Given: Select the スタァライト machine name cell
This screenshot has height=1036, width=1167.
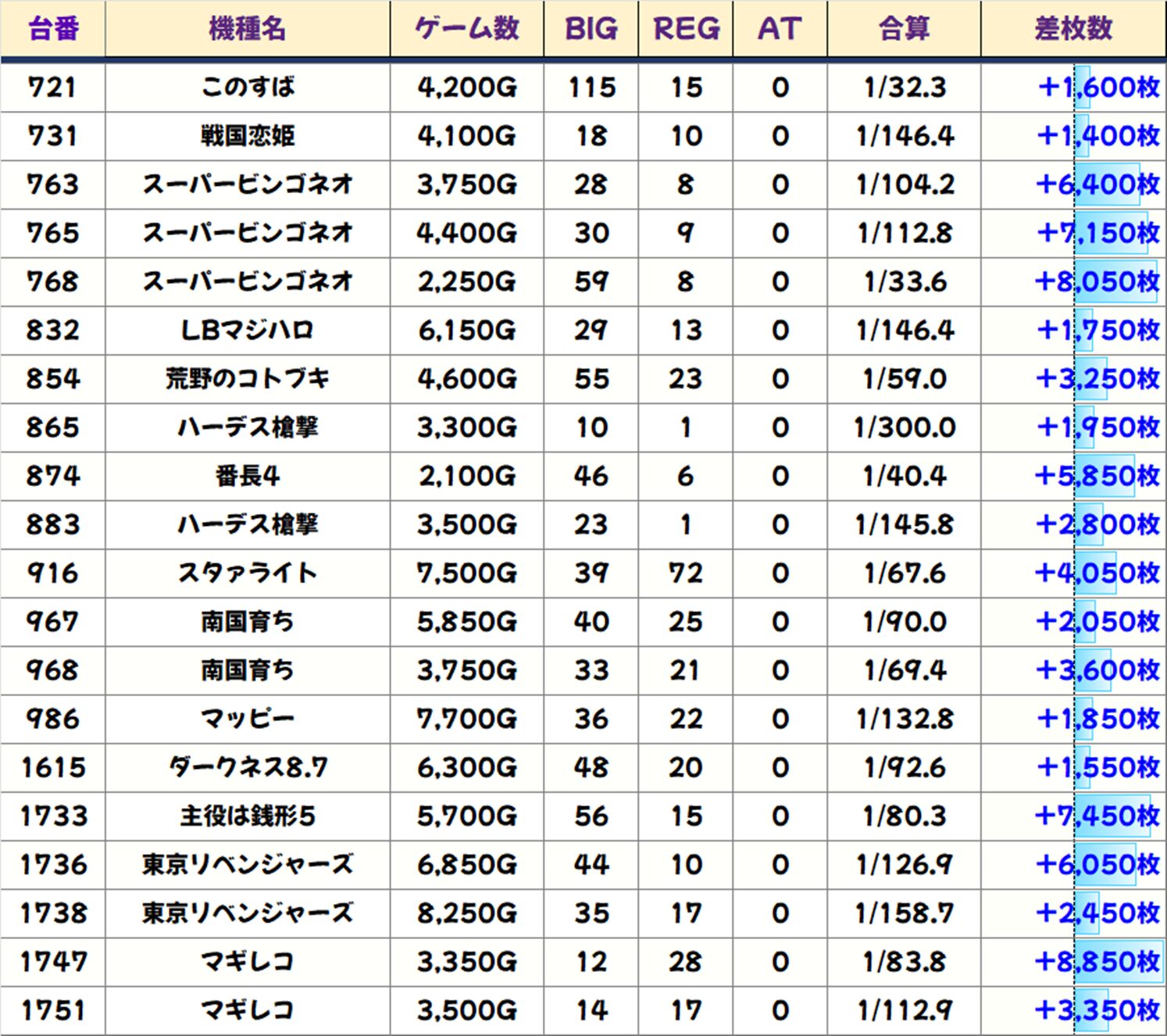Looking at the screenshot, I should [x=248, y=573].
